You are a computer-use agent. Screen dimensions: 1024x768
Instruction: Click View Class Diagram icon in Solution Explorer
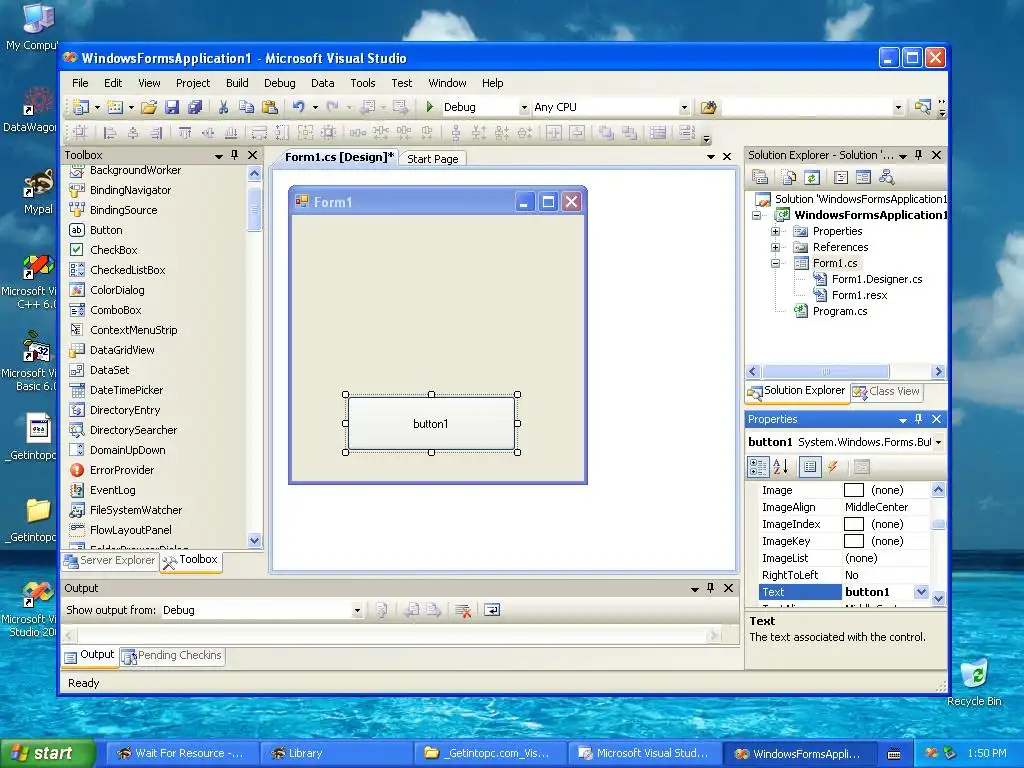tap(886, 177)
